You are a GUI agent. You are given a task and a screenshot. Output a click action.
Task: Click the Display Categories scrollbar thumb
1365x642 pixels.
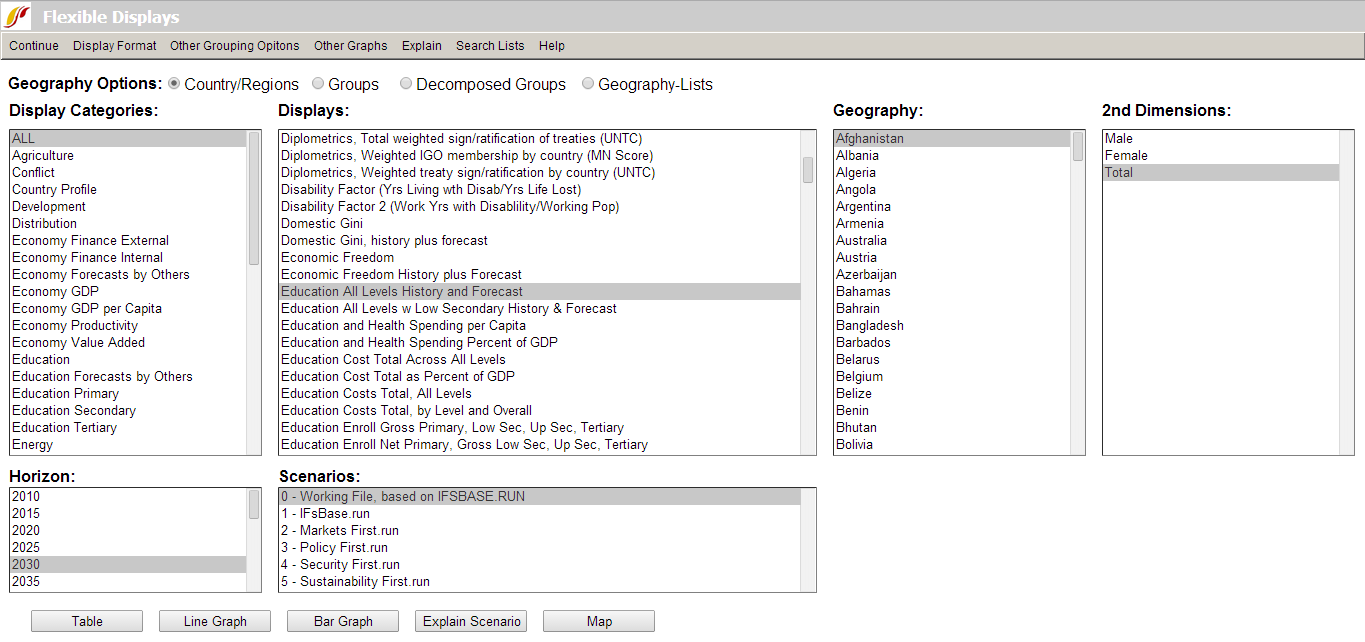(254, 198)
